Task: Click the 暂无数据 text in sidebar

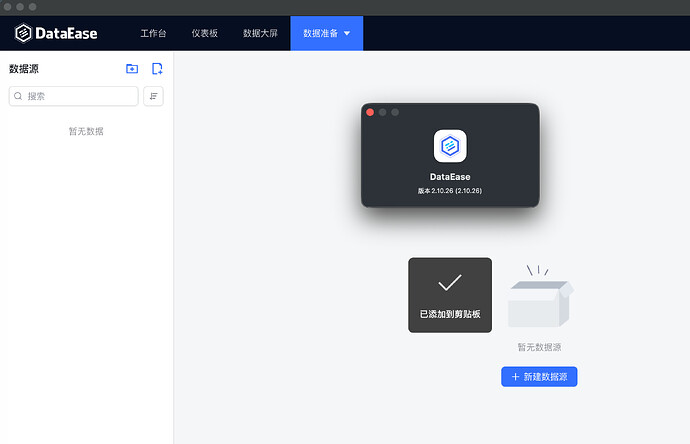Action: (x=86, y=131)
